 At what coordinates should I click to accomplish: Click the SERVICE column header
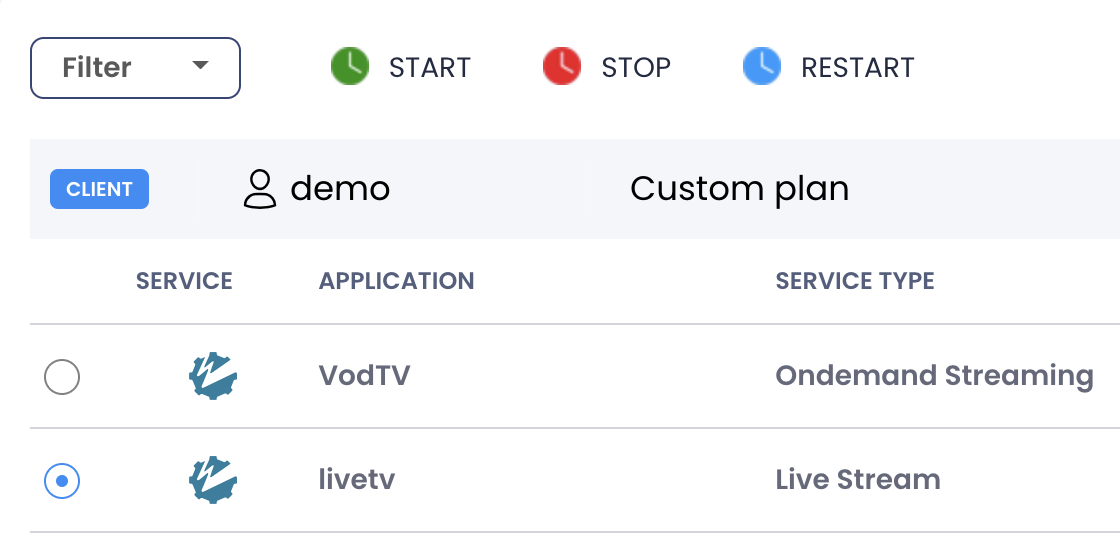point(184,281)
